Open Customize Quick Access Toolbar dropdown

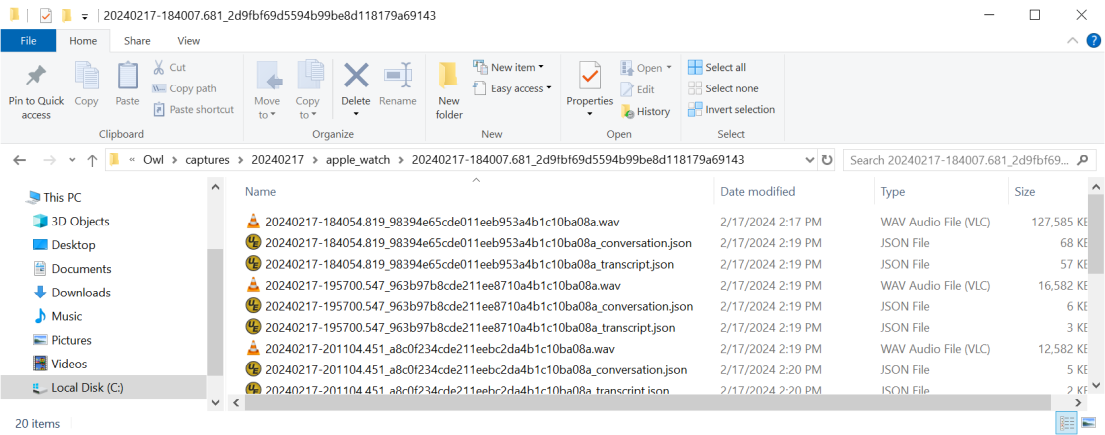85,16
